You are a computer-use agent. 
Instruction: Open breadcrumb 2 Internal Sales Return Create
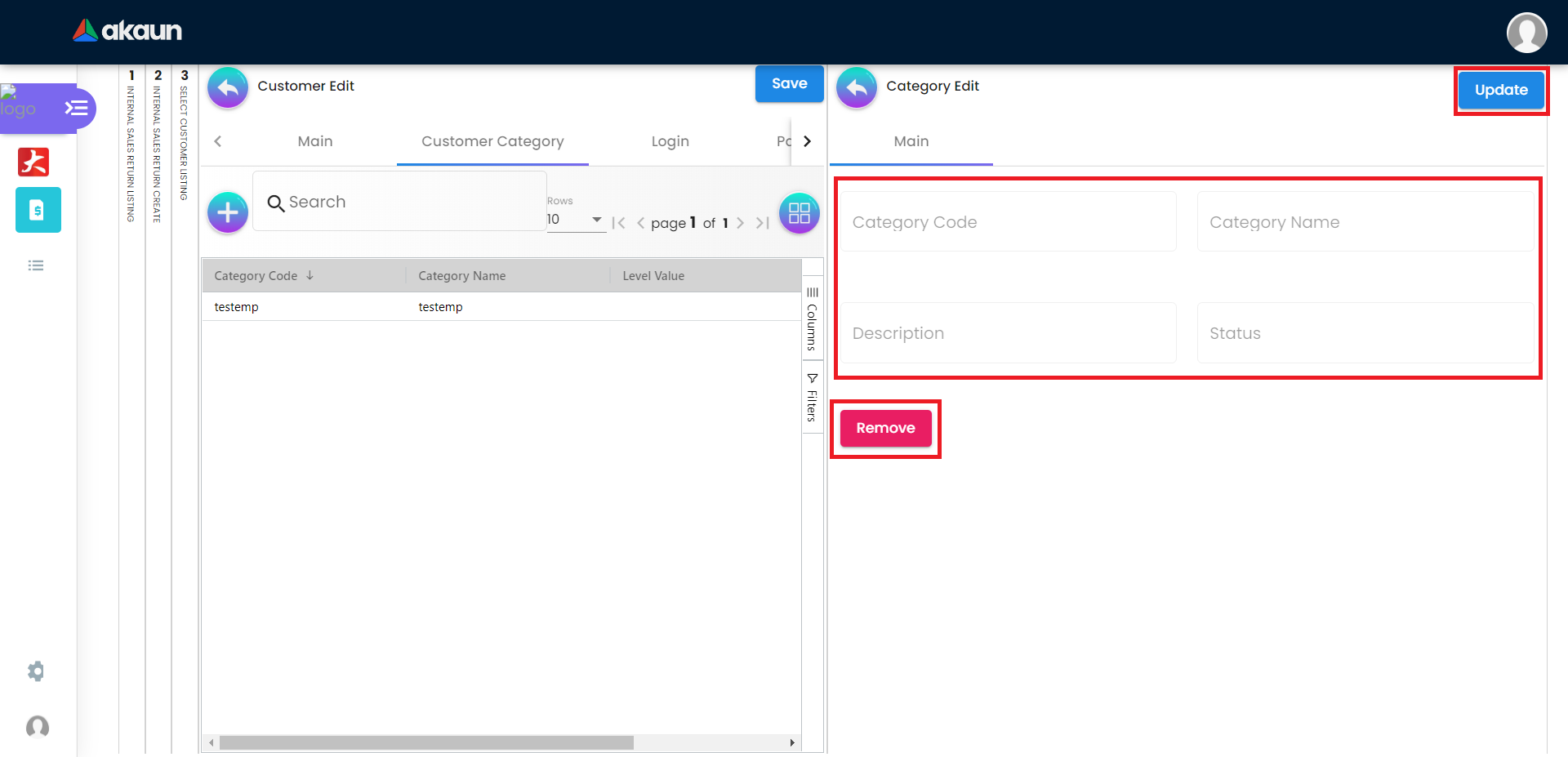[x=158, y=147]
